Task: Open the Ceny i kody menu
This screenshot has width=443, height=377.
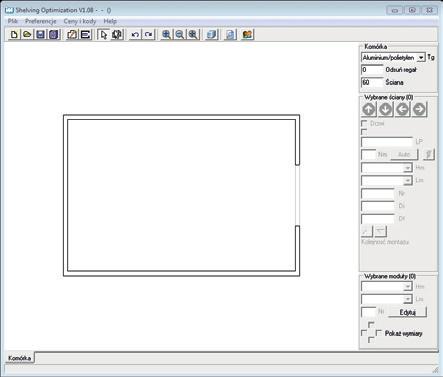Action: pyautogui.click(x=80, y=21)
